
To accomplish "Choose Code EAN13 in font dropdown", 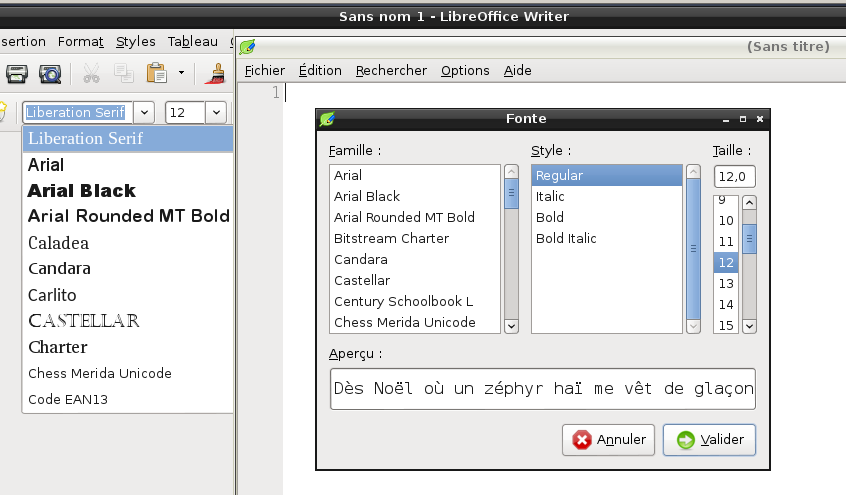I will pyautogui.click(x=128, y=399).
